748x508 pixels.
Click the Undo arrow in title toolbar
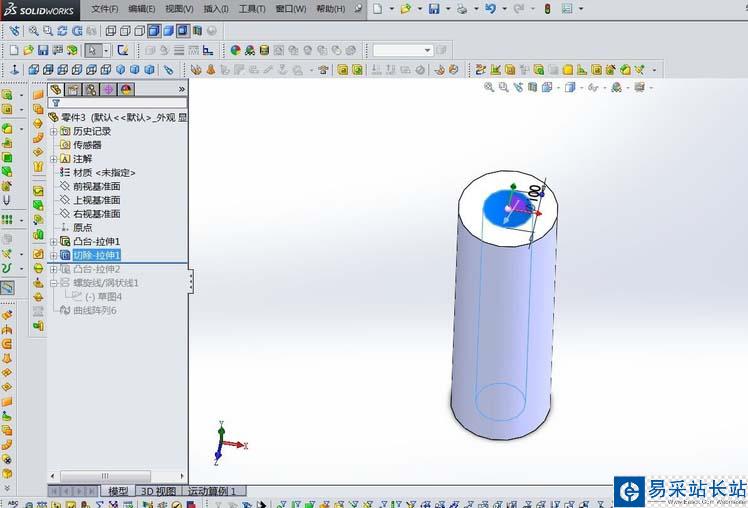coord(490,9)
